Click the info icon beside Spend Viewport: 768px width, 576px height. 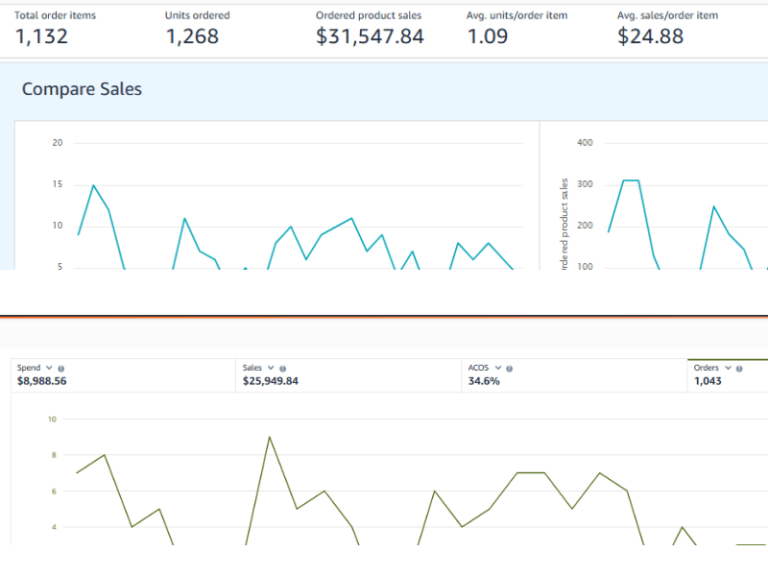click(60, 369)
